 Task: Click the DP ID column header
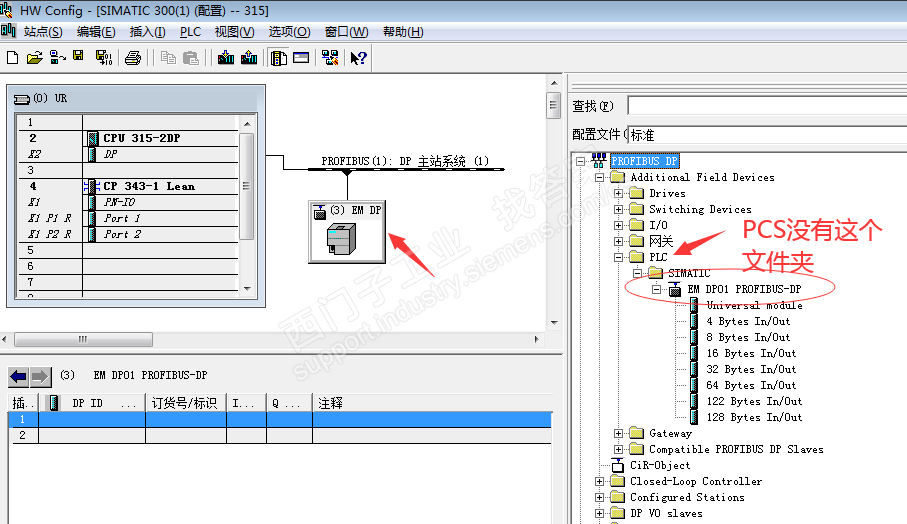point(91,403)
